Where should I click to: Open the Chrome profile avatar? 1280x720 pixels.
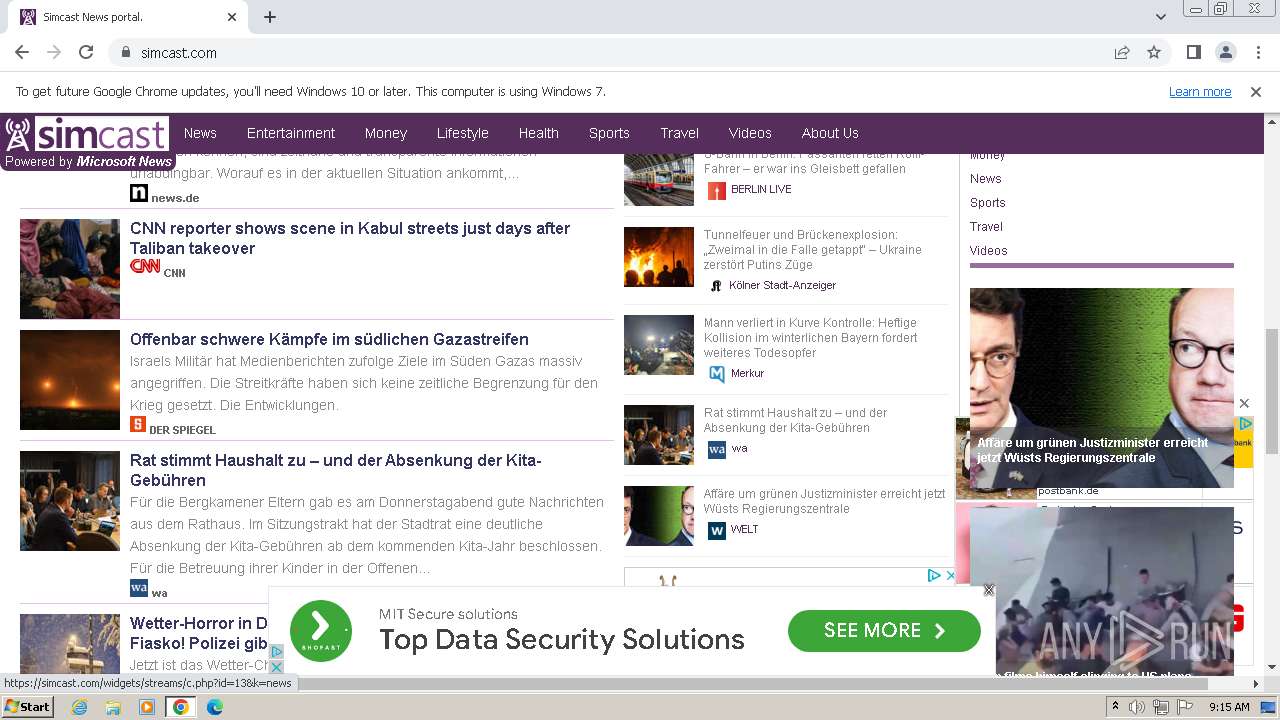point(1225,52)
